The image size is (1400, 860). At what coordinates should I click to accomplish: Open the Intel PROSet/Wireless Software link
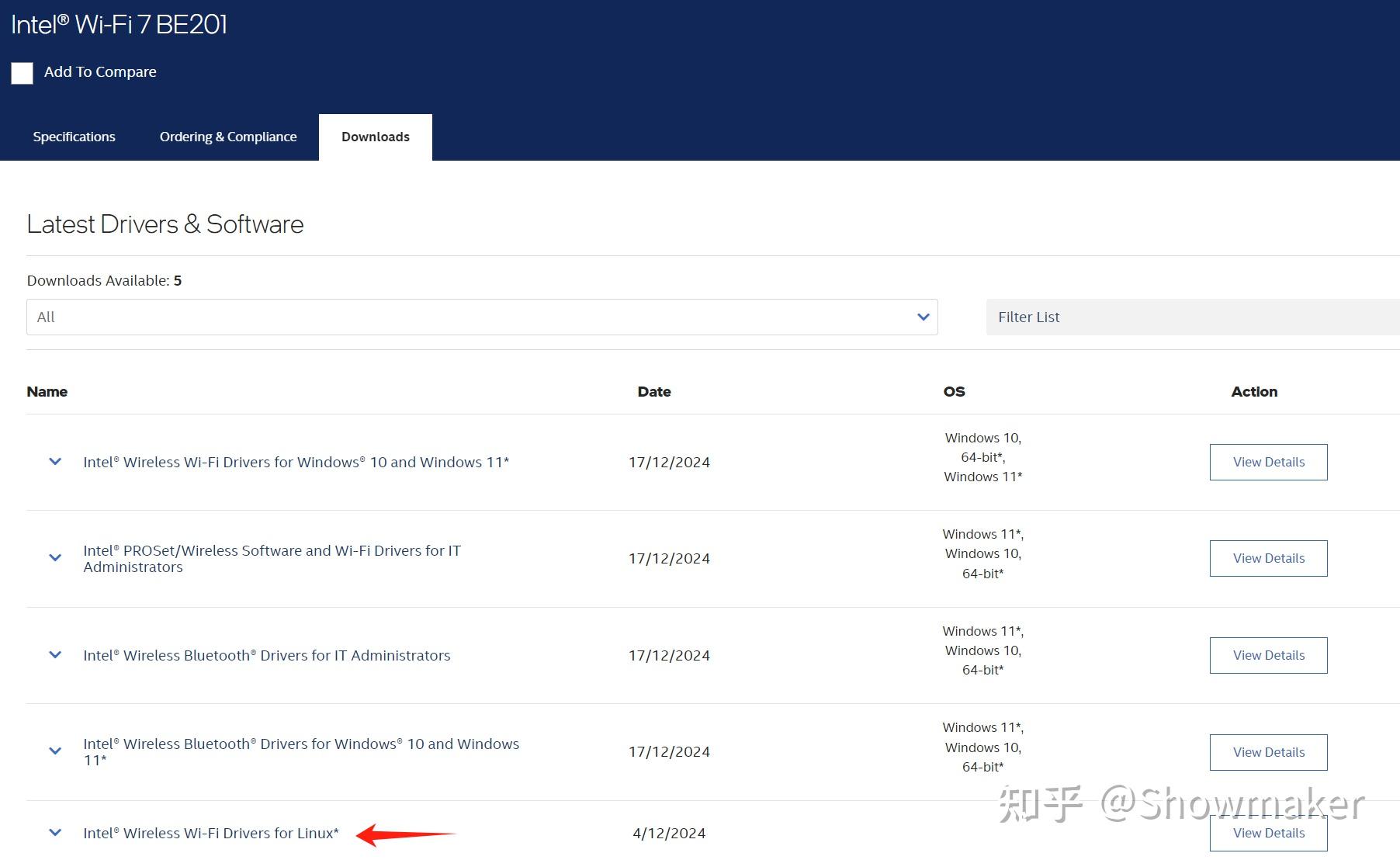(x=271, y=558)
